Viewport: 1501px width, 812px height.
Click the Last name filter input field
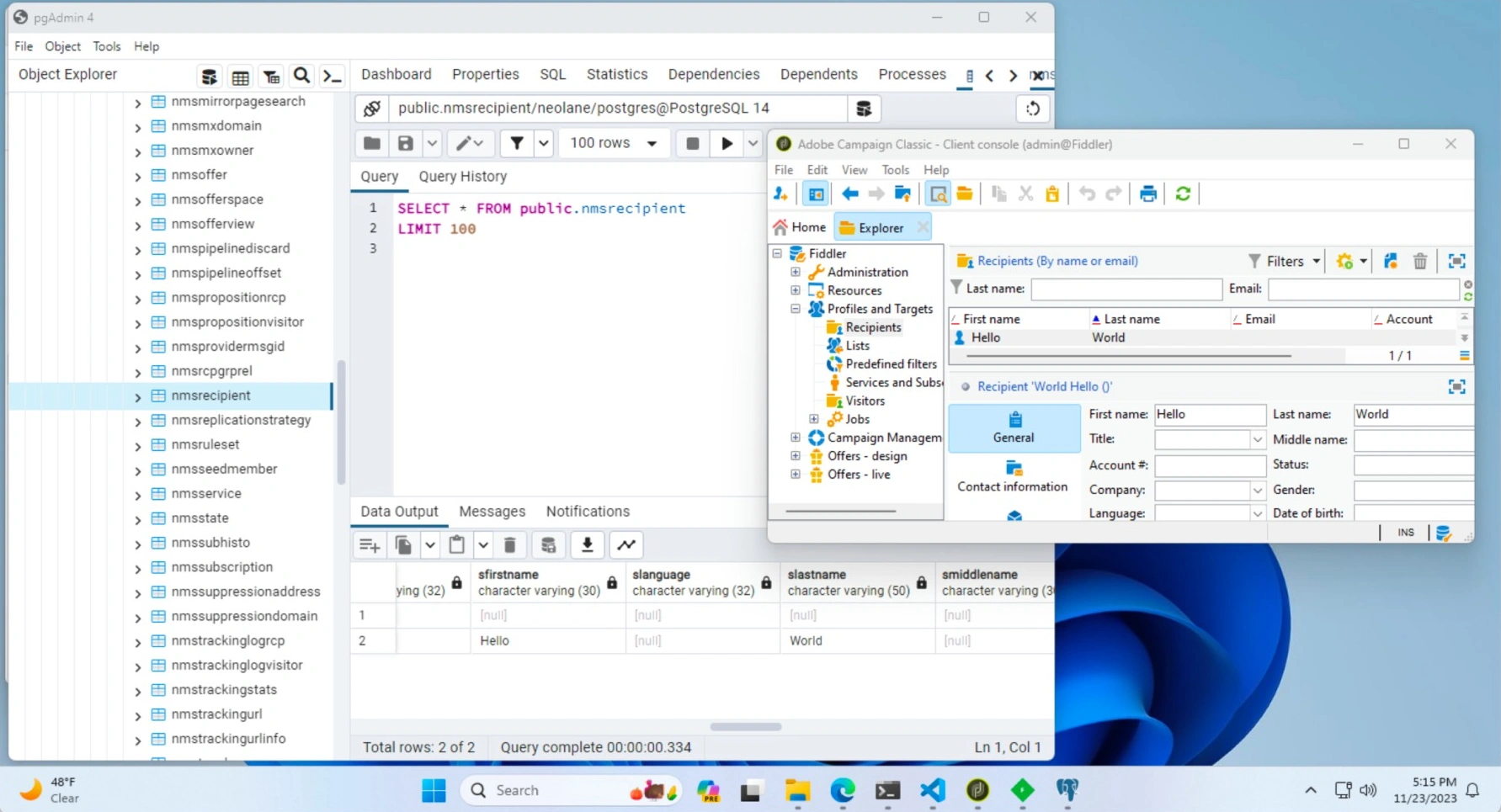[x=1126, y=289]
